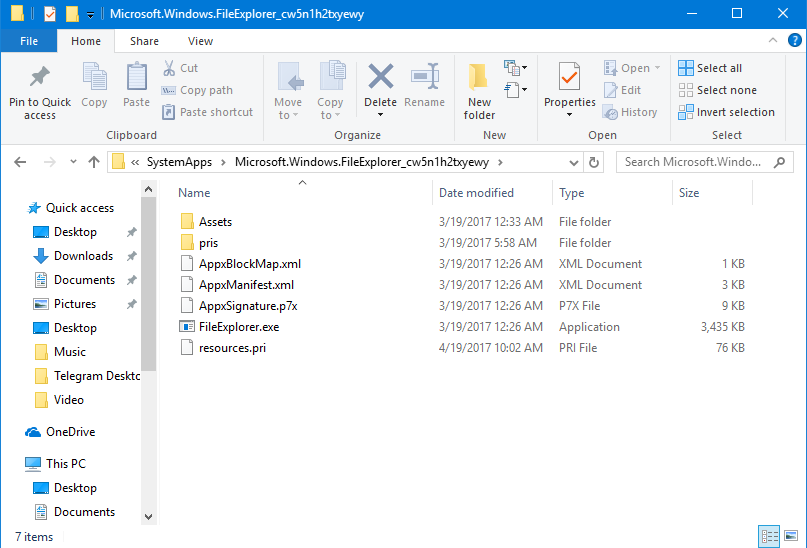Click New folder icon in Quick Access Toolbar
The image size is (807, 548).
pos(72,13)
